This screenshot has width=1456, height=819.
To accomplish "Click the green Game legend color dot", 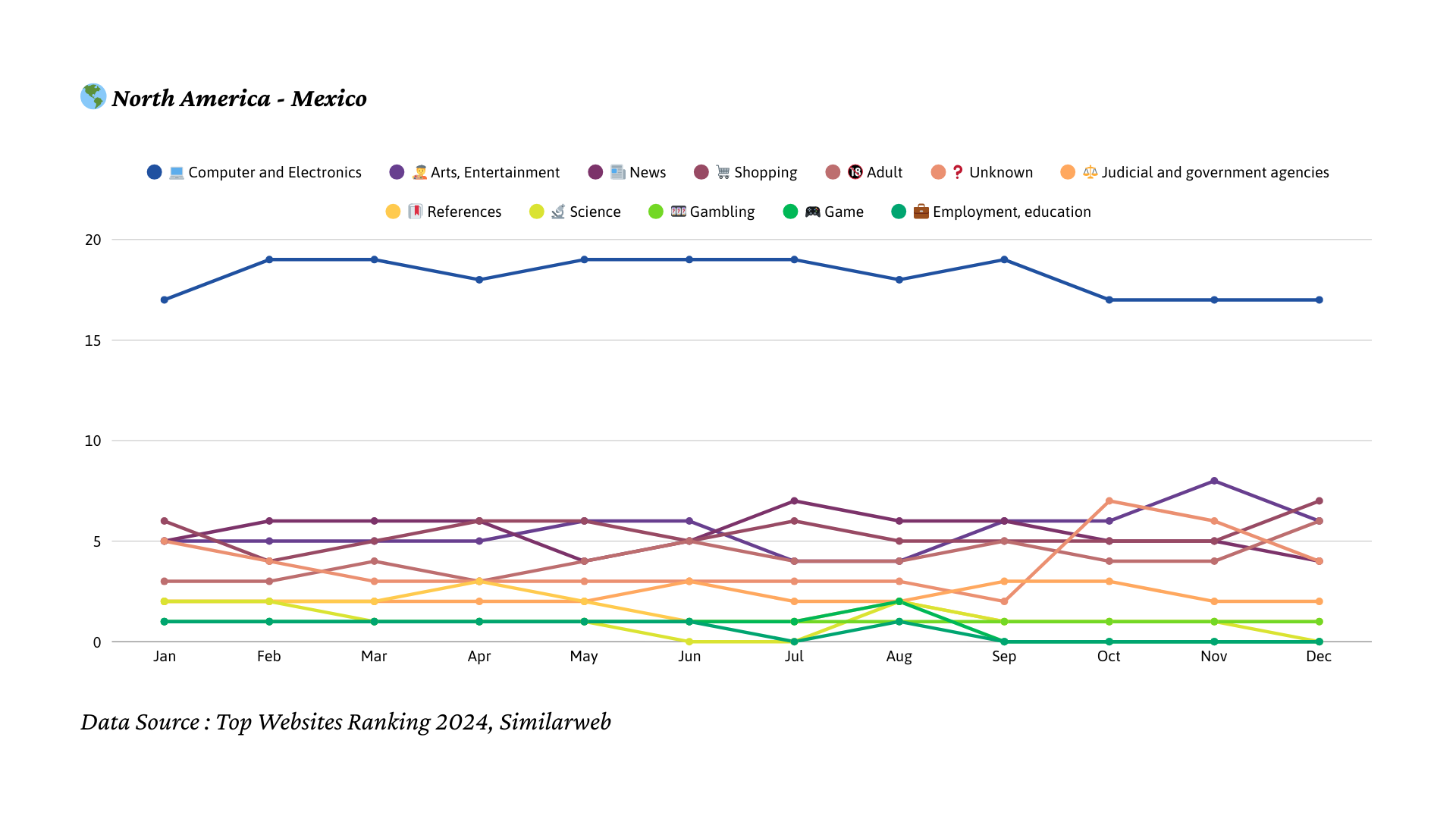I will [x=790, y=212].
